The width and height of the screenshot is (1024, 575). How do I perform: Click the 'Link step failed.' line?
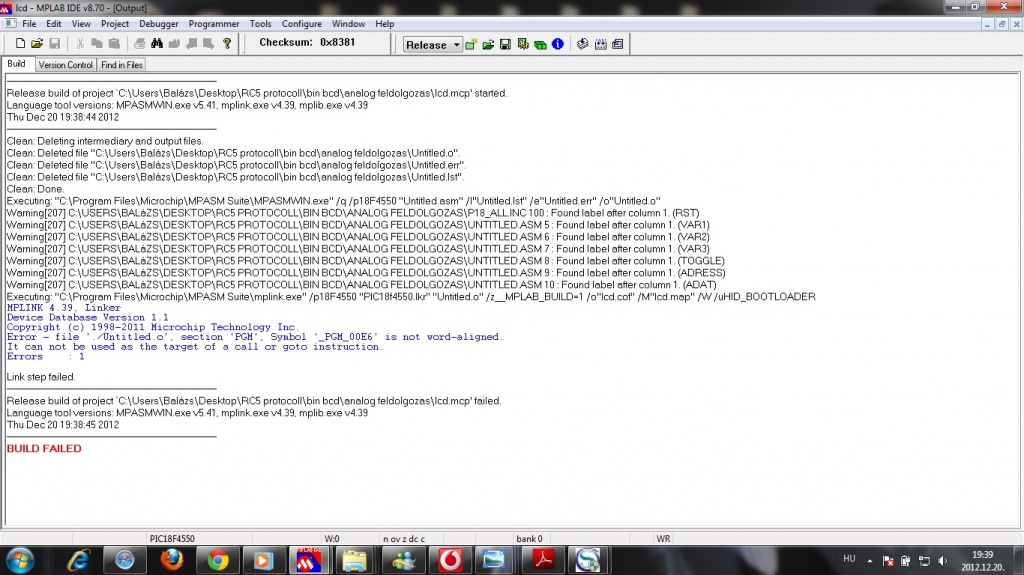tap(40, 377)
